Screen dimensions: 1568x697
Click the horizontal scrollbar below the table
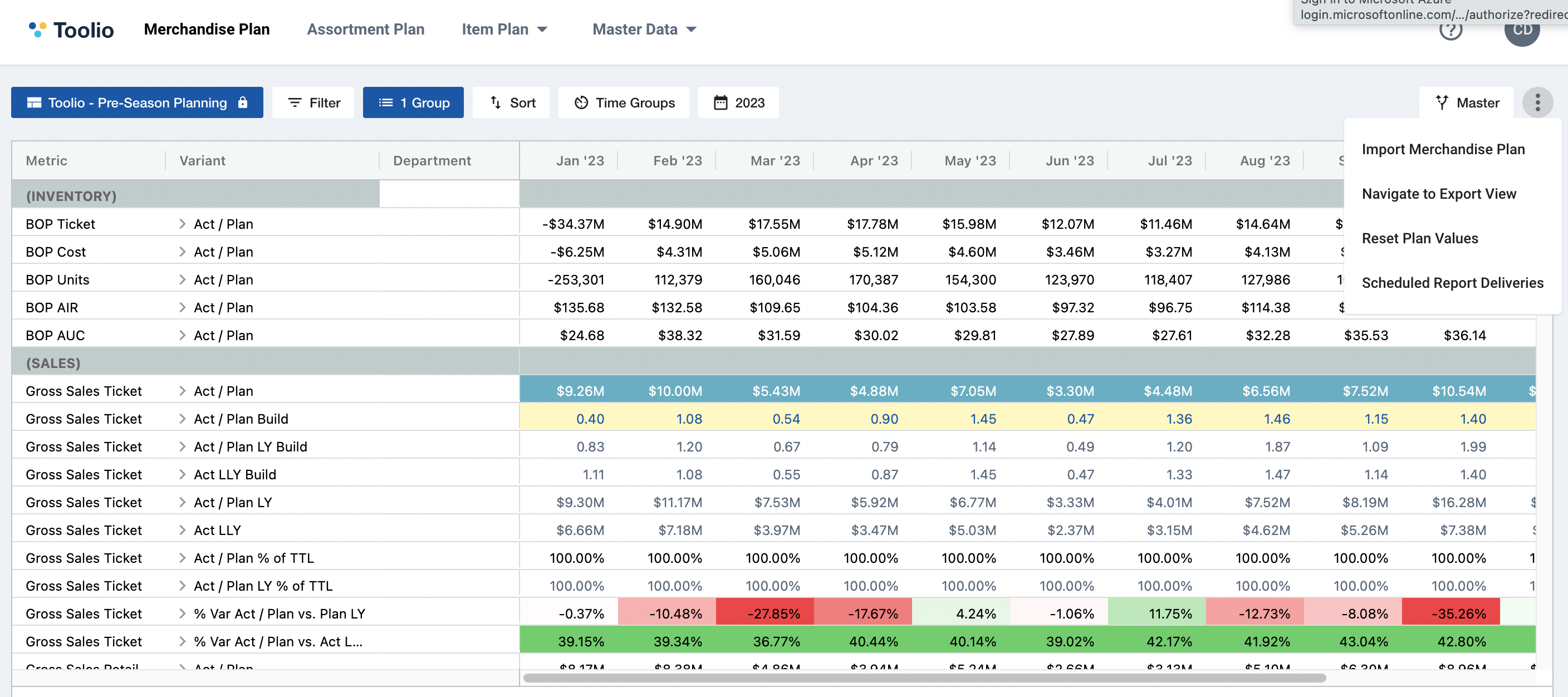pos(925,678)
